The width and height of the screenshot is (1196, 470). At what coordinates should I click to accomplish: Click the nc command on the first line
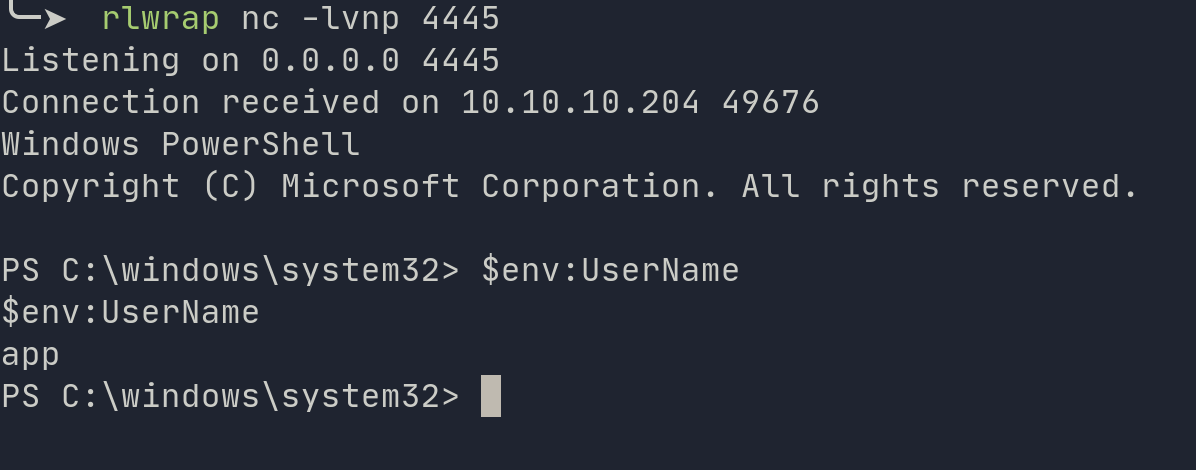260,18
